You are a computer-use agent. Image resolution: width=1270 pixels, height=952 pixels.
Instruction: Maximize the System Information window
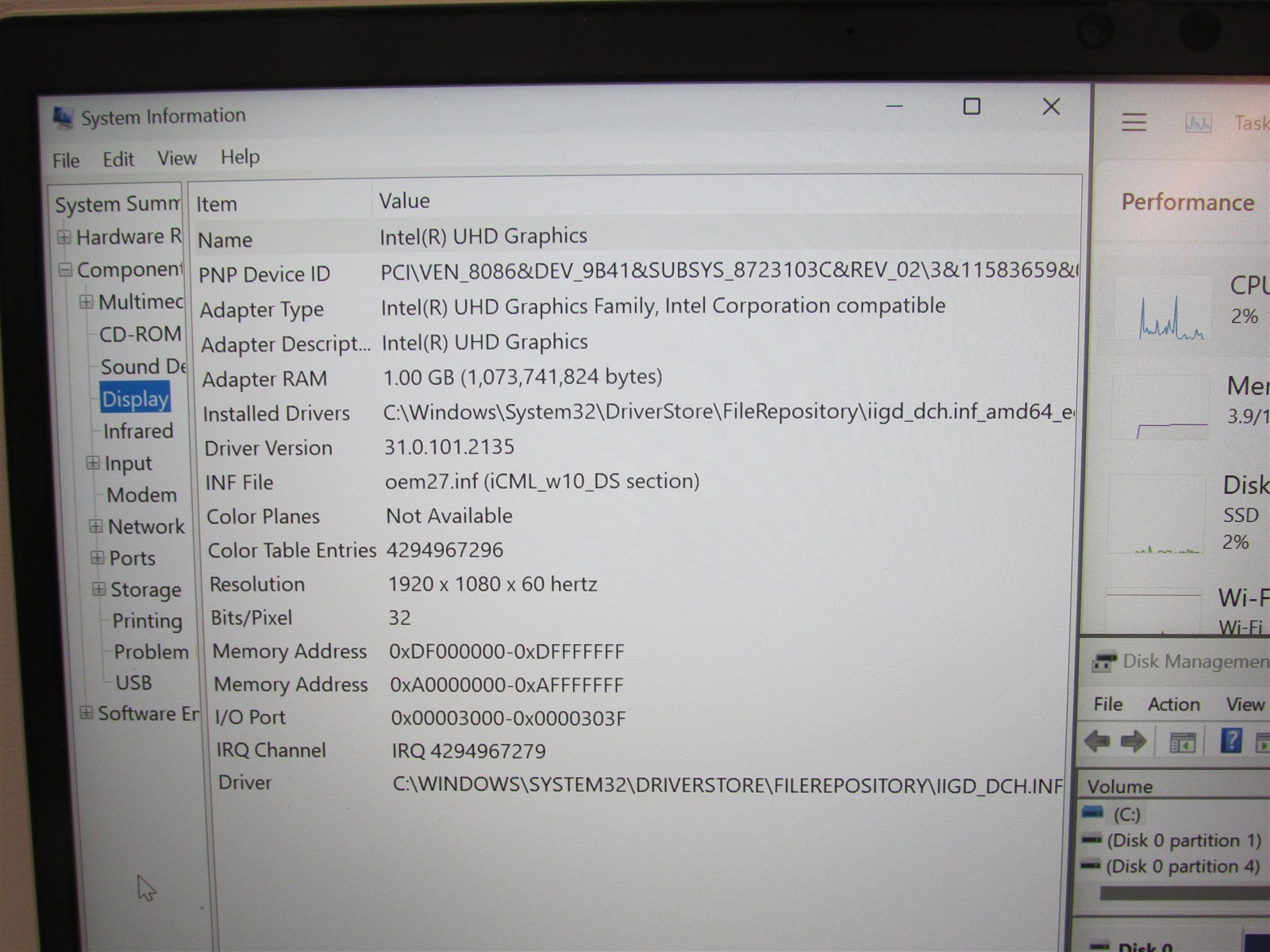(972, 106)
